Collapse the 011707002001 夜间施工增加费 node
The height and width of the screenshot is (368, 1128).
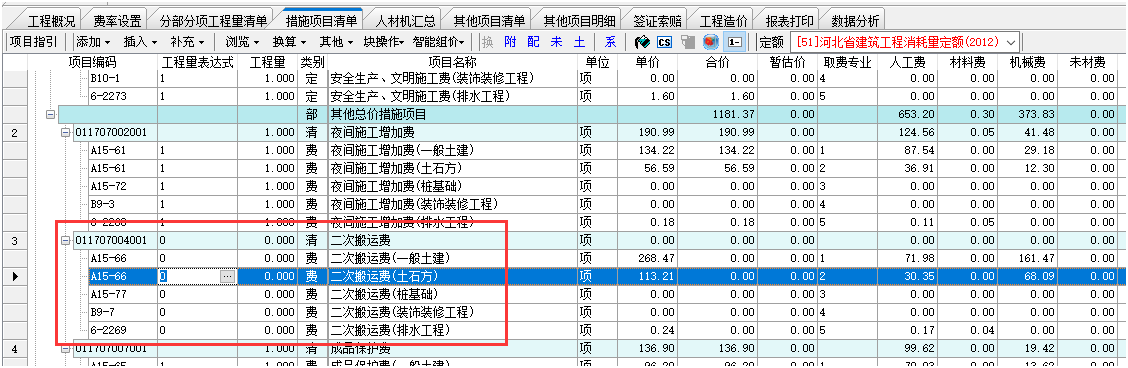65,132
